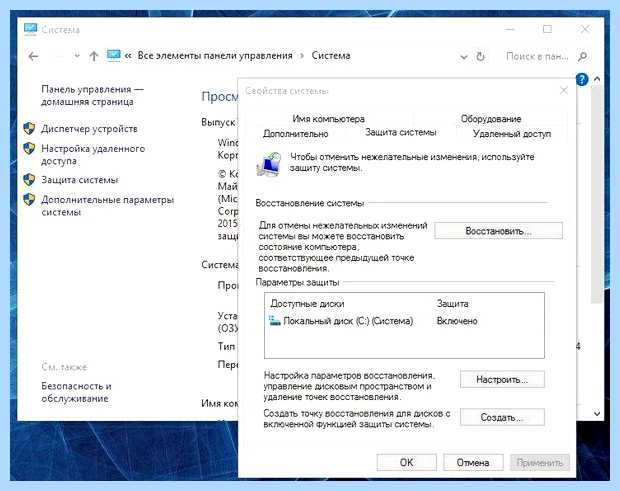Click the Восстановить... button
Viewport: 620px width, 491px height.
coord(498,230)
